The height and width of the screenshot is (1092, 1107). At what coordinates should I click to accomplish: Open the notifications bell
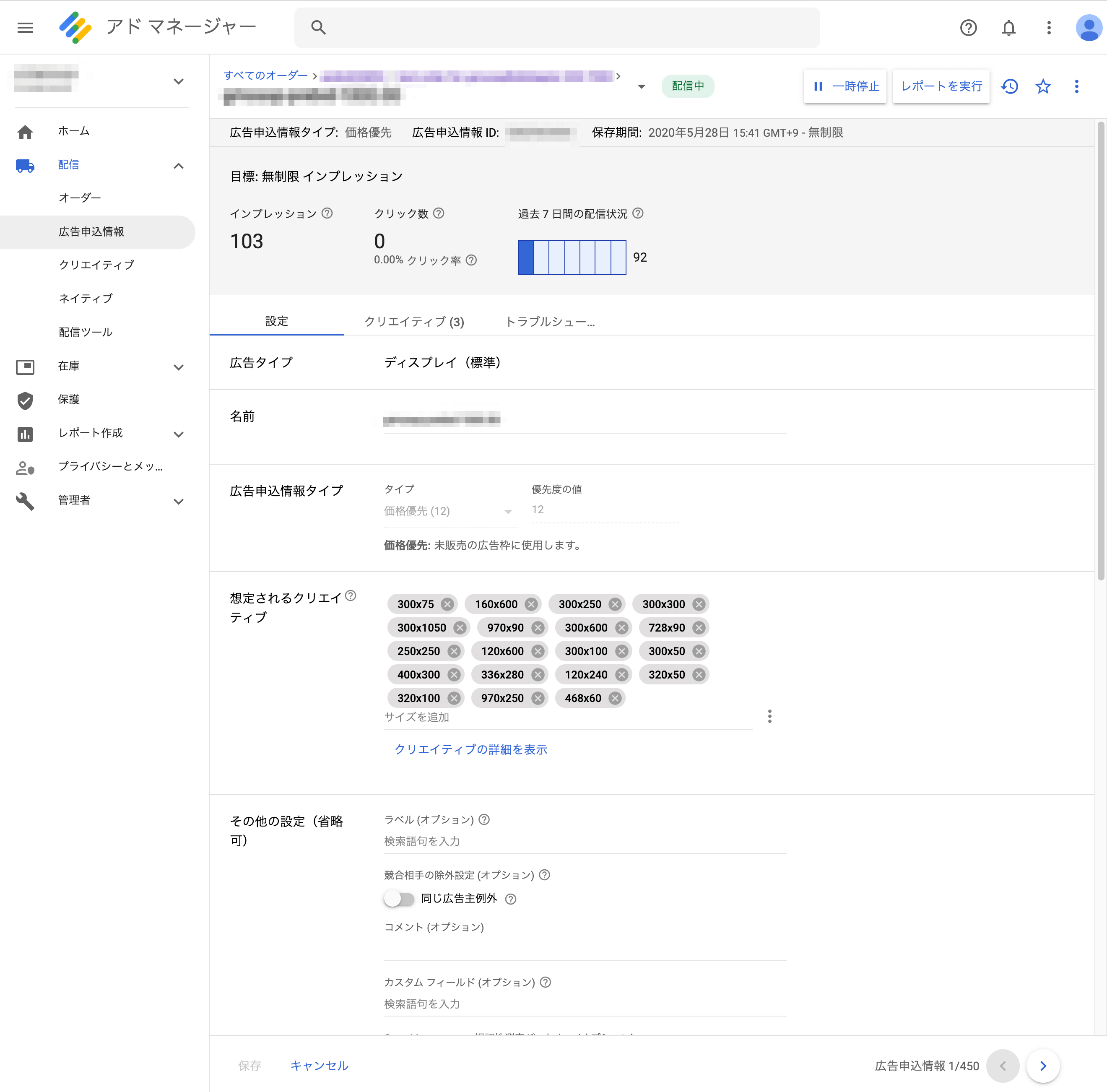(1008, 28)
